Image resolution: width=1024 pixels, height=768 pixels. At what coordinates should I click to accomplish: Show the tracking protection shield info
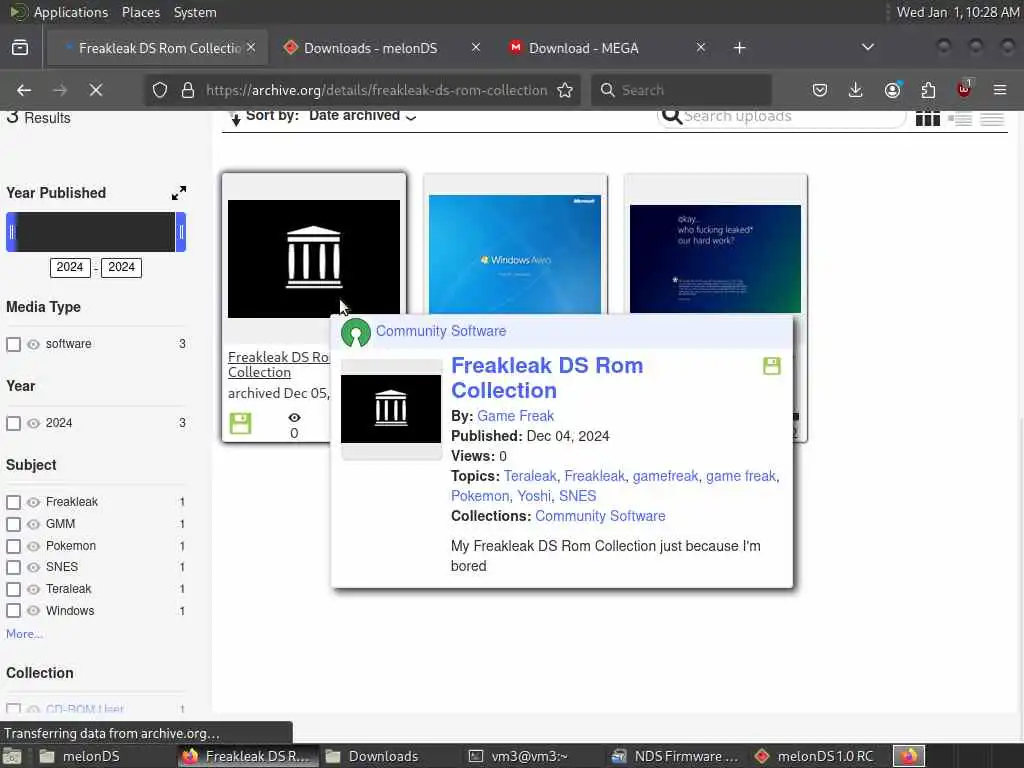coord(160,90)
